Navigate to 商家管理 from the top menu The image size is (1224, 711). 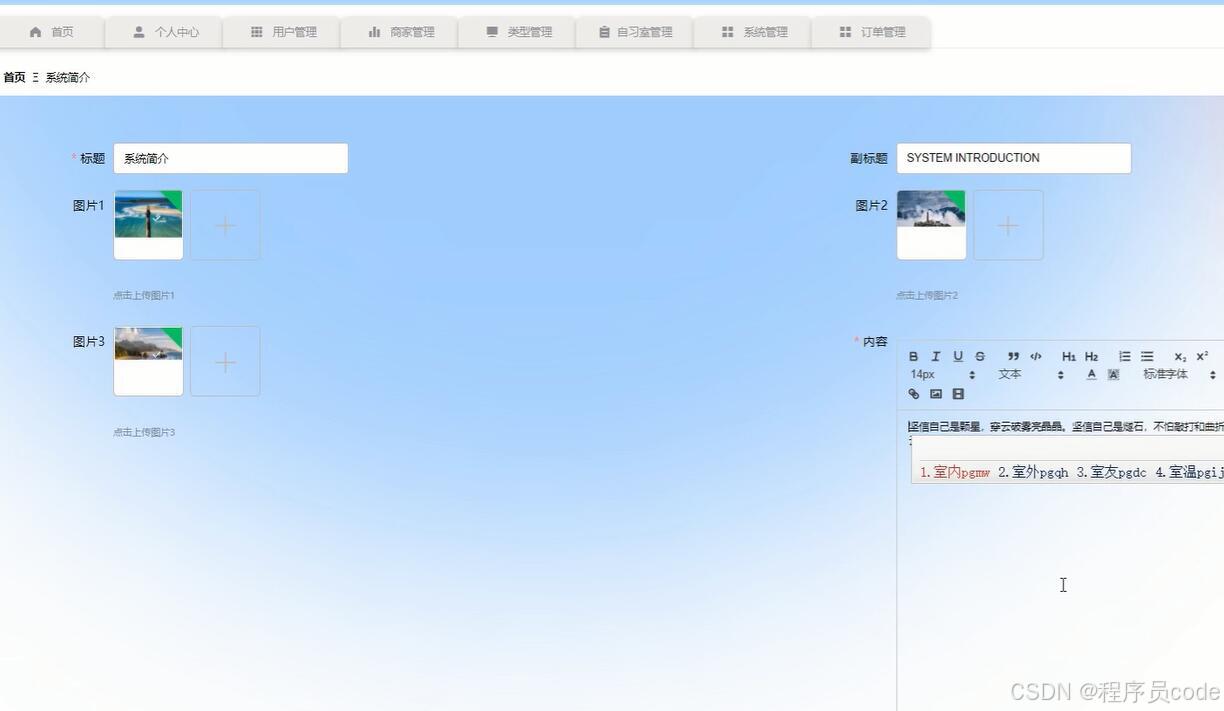click(x=399, y=31)
